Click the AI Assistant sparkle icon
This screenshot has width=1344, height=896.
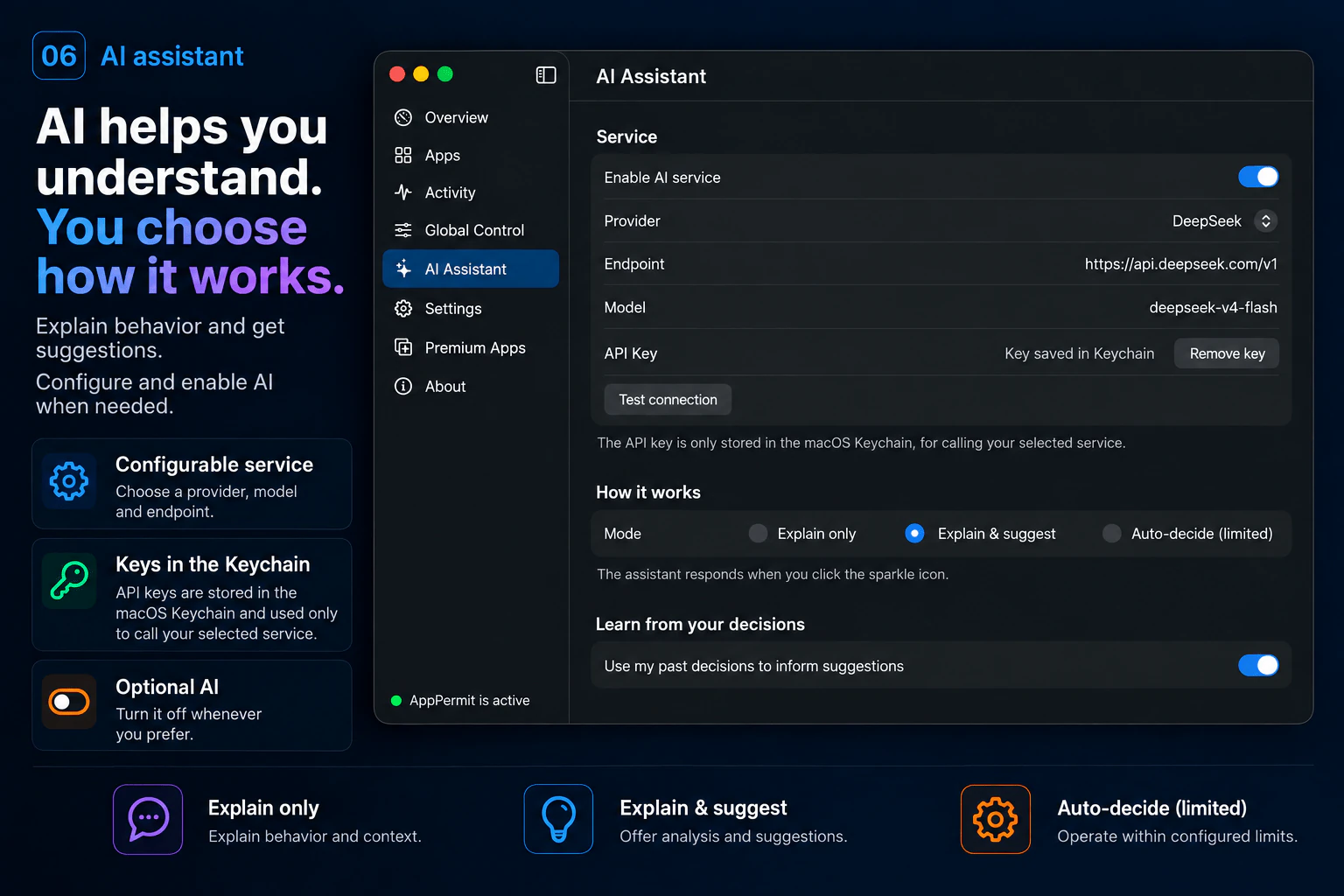403,269
